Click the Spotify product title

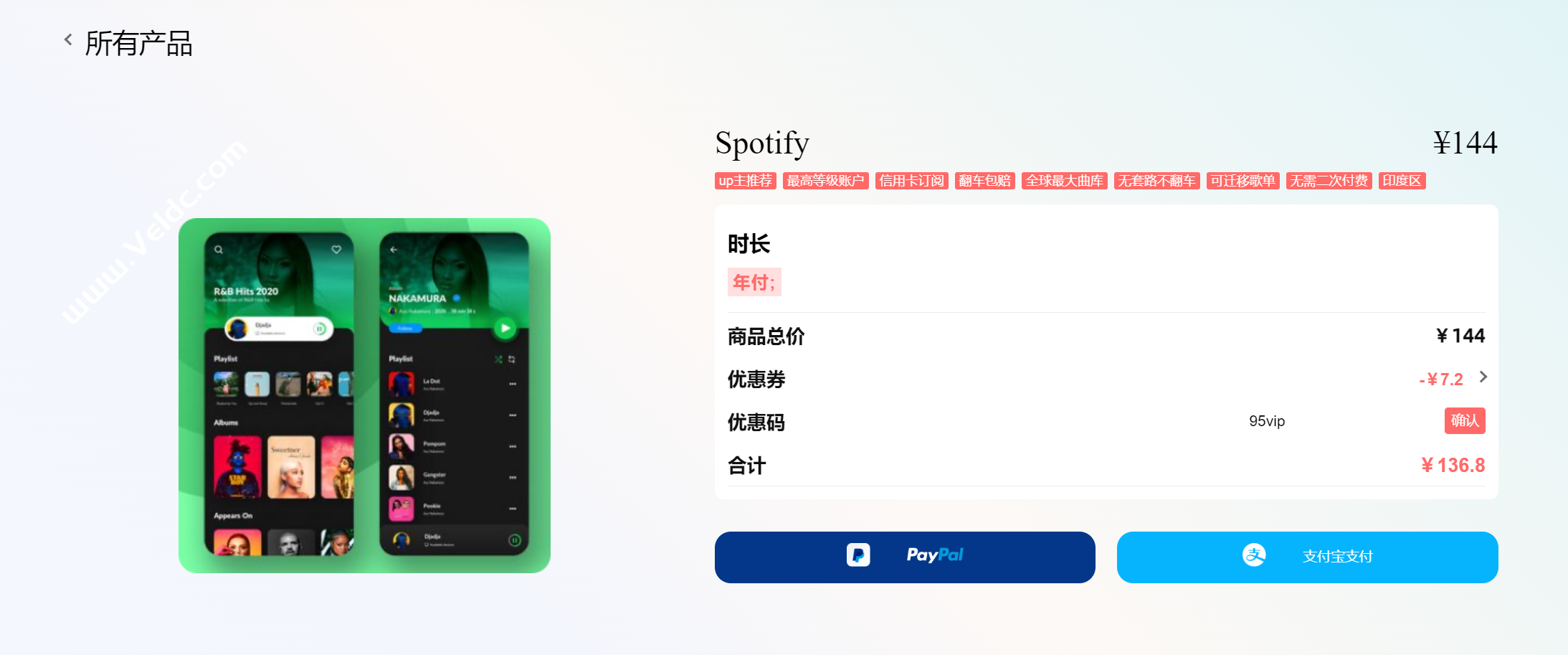coord(762,143)
